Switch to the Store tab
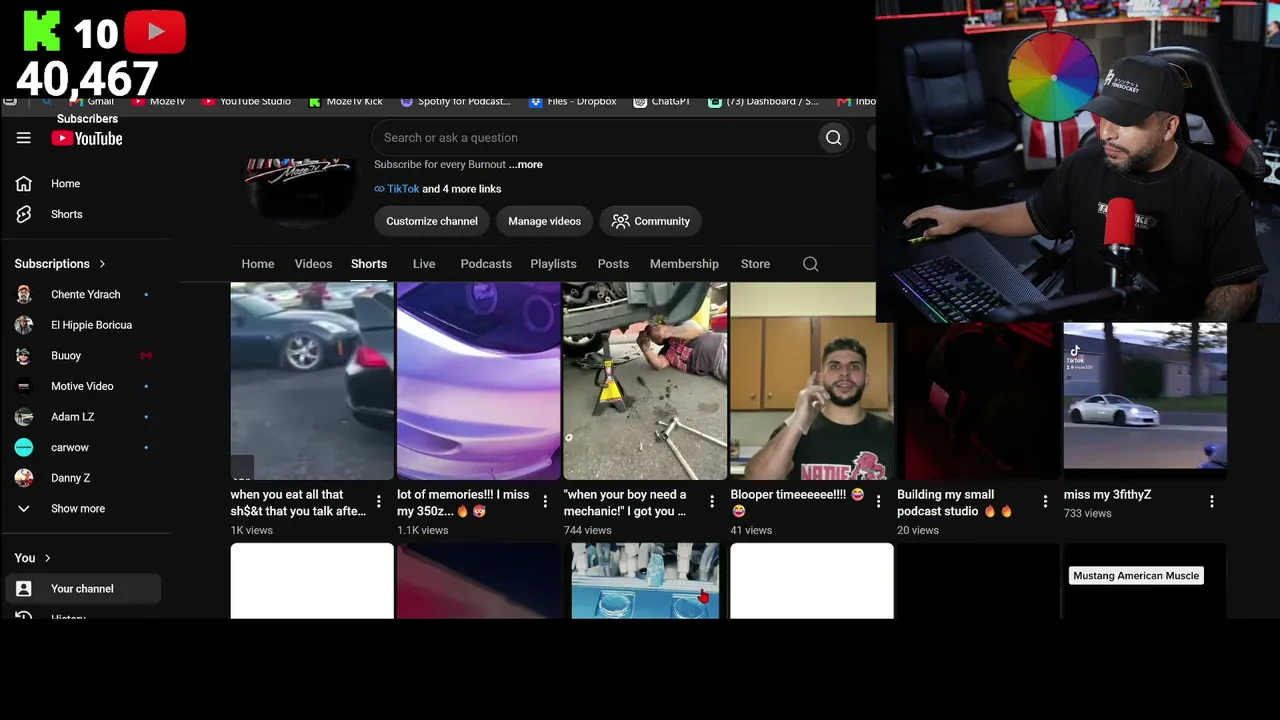The height and width of the screenshot is (720, 1280). click(x=755, y=264)
